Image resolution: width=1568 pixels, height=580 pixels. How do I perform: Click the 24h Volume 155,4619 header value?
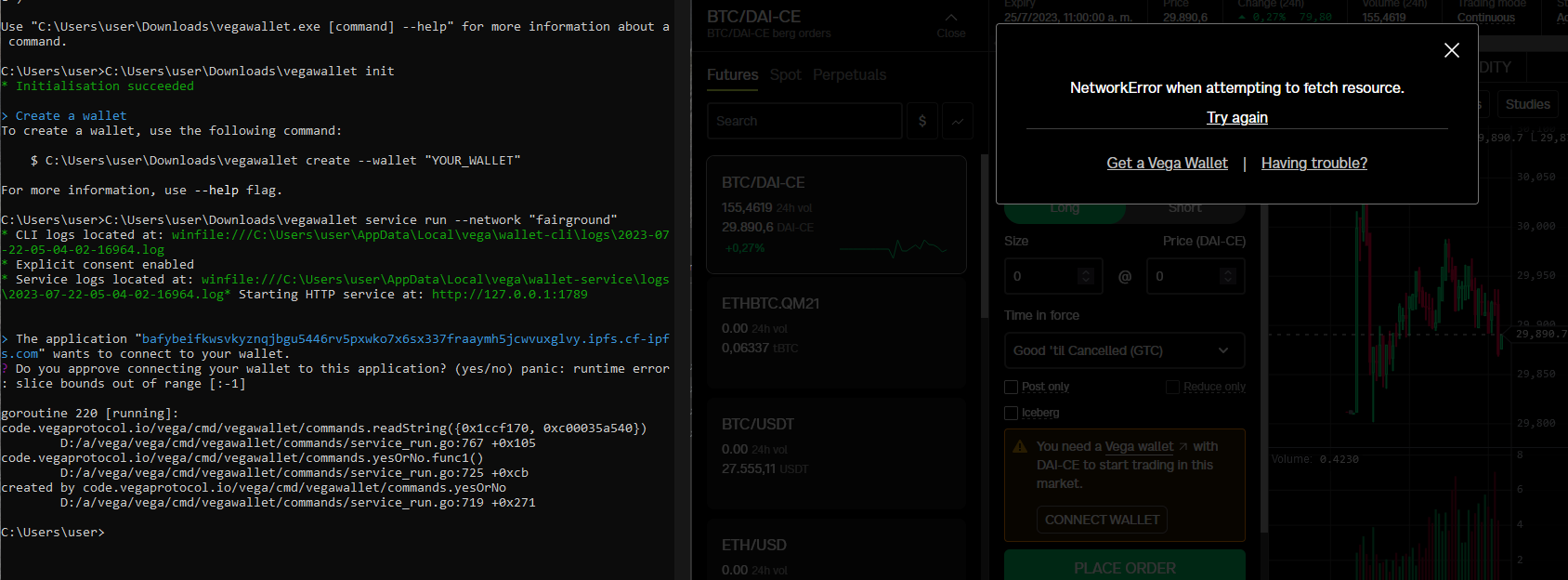coord(1384,18)
